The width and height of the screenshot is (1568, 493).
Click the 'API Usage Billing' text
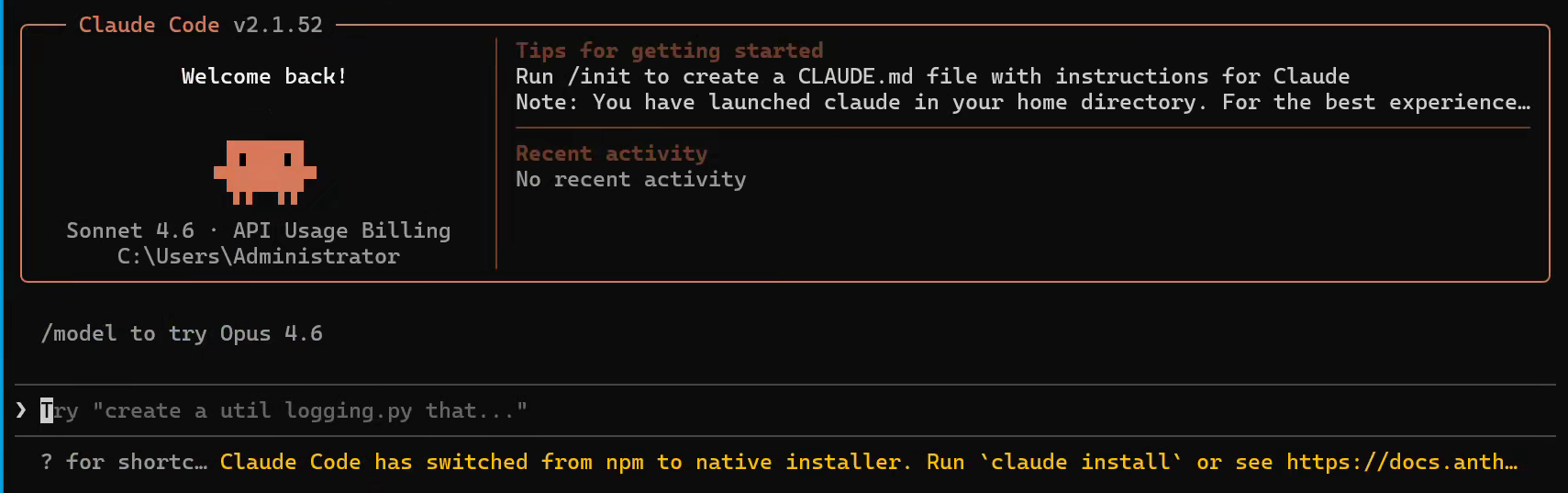[x=341, y=230]
